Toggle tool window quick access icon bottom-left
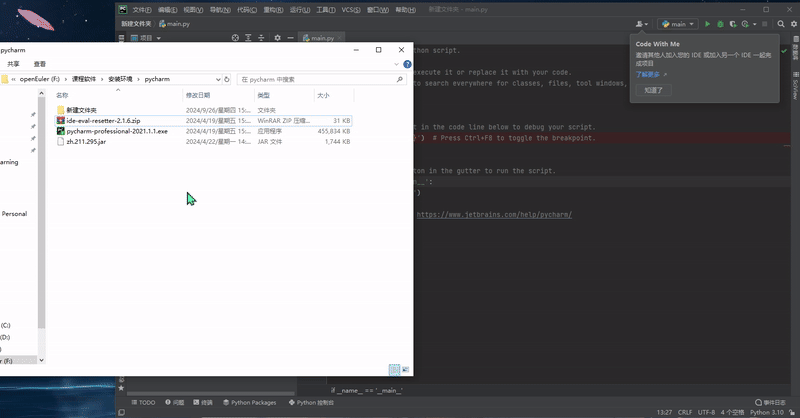The width and height of the screenshot is (800, 418). (x=121, y=412)
